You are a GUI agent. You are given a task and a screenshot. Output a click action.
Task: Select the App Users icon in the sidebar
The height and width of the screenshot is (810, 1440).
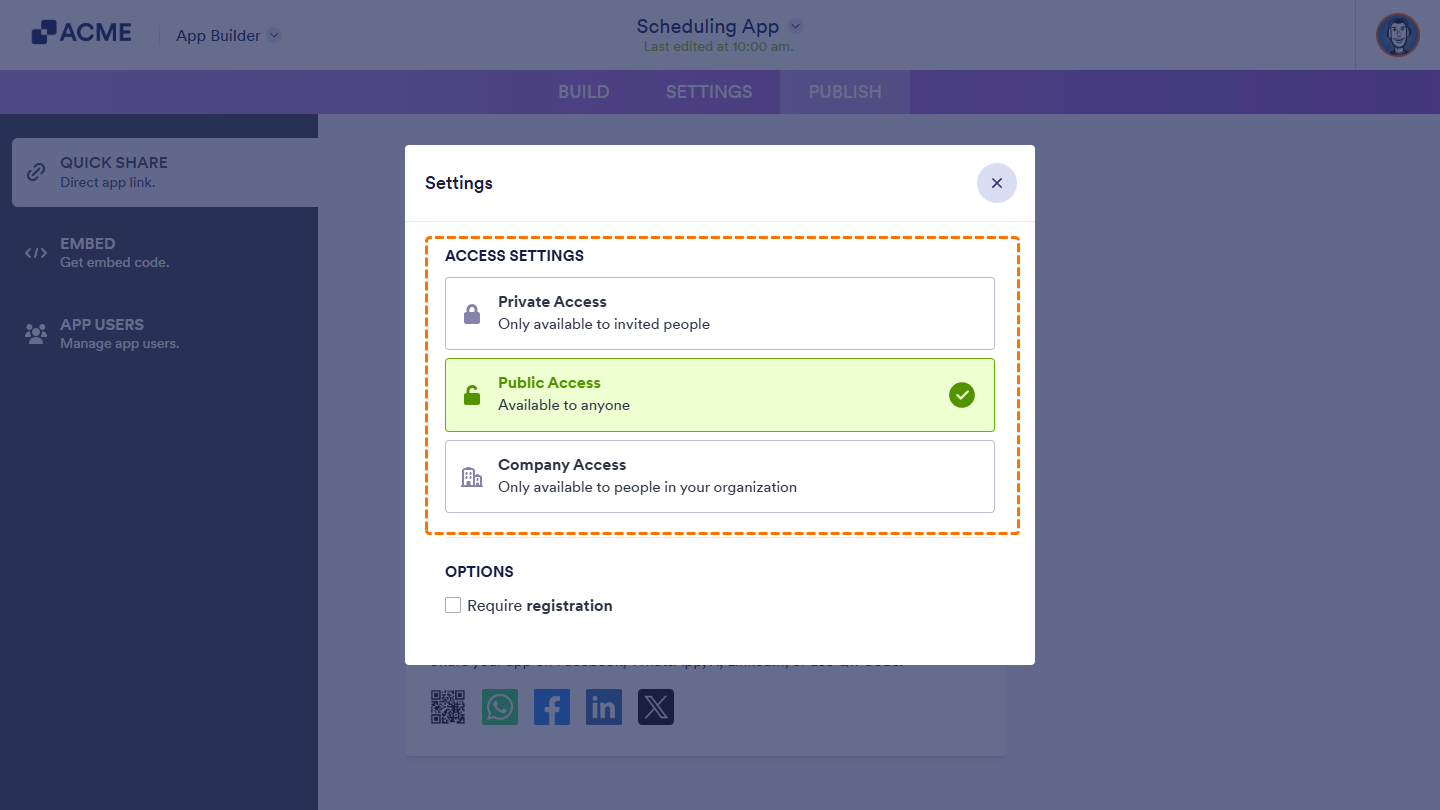tap(35, 333)
